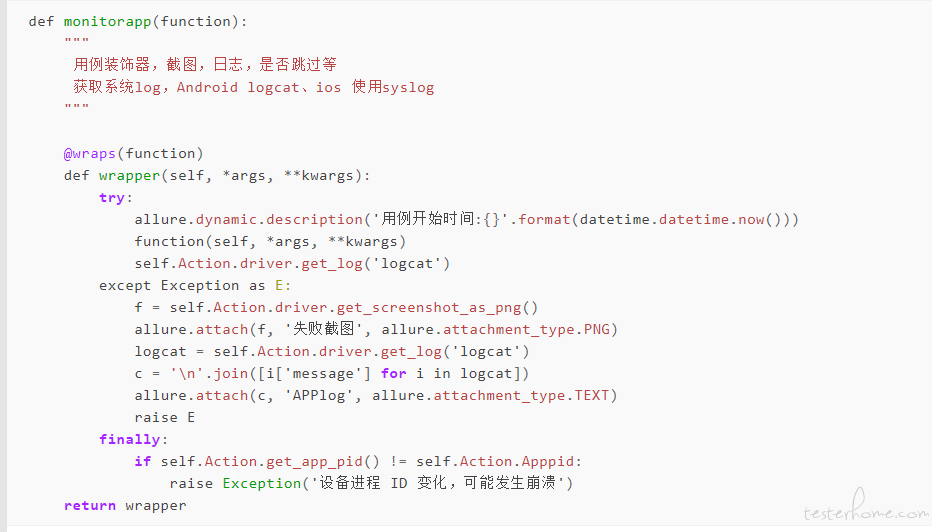Click the get_screenshot_as_png method name
This screenshot has width=932, height=532.
tap(429, 308)
